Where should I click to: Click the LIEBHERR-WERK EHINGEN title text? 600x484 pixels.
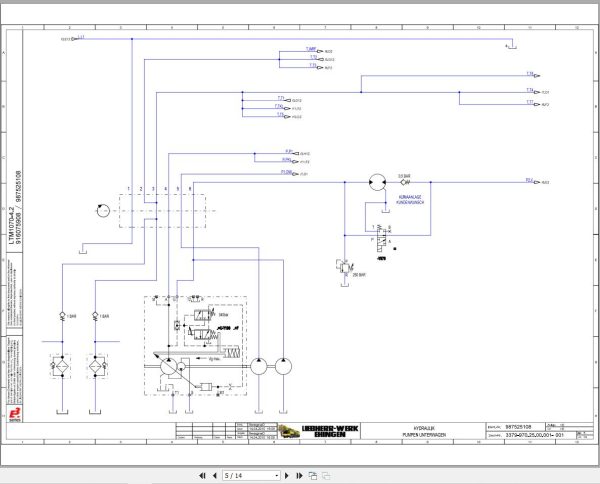click(x=330, y=431)
